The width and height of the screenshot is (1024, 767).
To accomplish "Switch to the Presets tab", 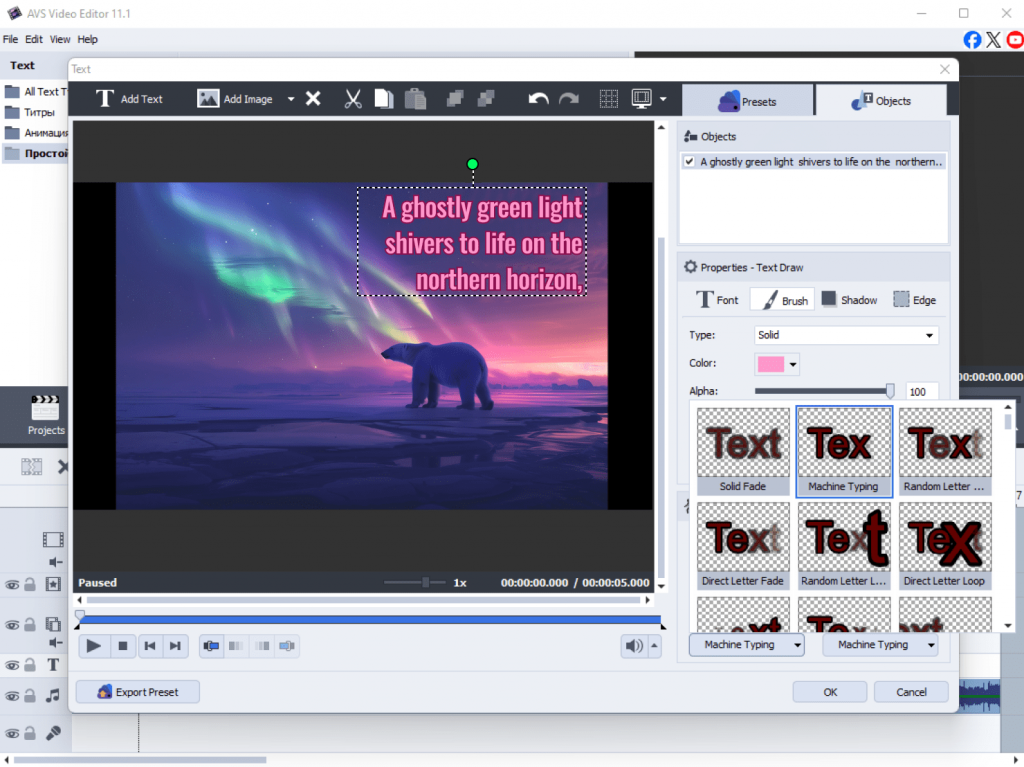I will click(x=748, y=101).
